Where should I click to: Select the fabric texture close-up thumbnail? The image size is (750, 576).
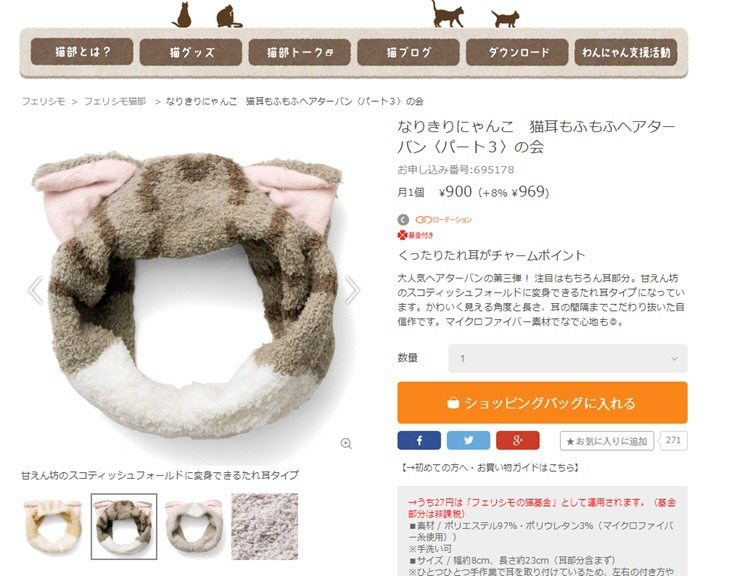[x=265, y=526]
